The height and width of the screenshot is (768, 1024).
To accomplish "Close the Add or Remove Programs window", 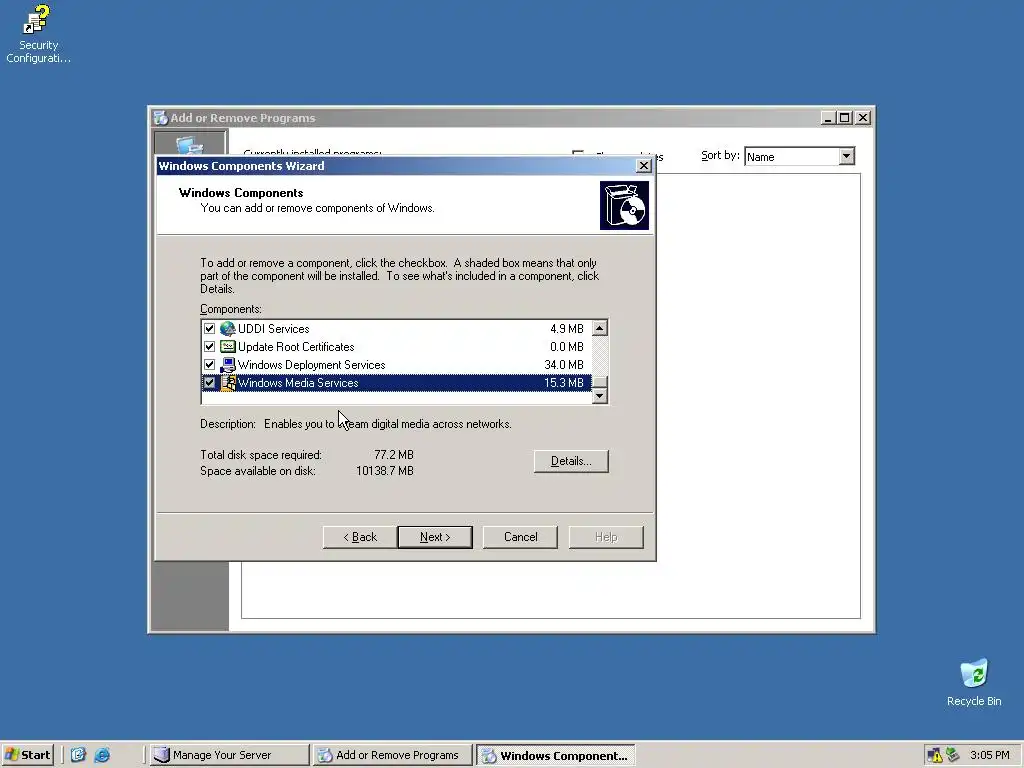I will click(863, 118).
